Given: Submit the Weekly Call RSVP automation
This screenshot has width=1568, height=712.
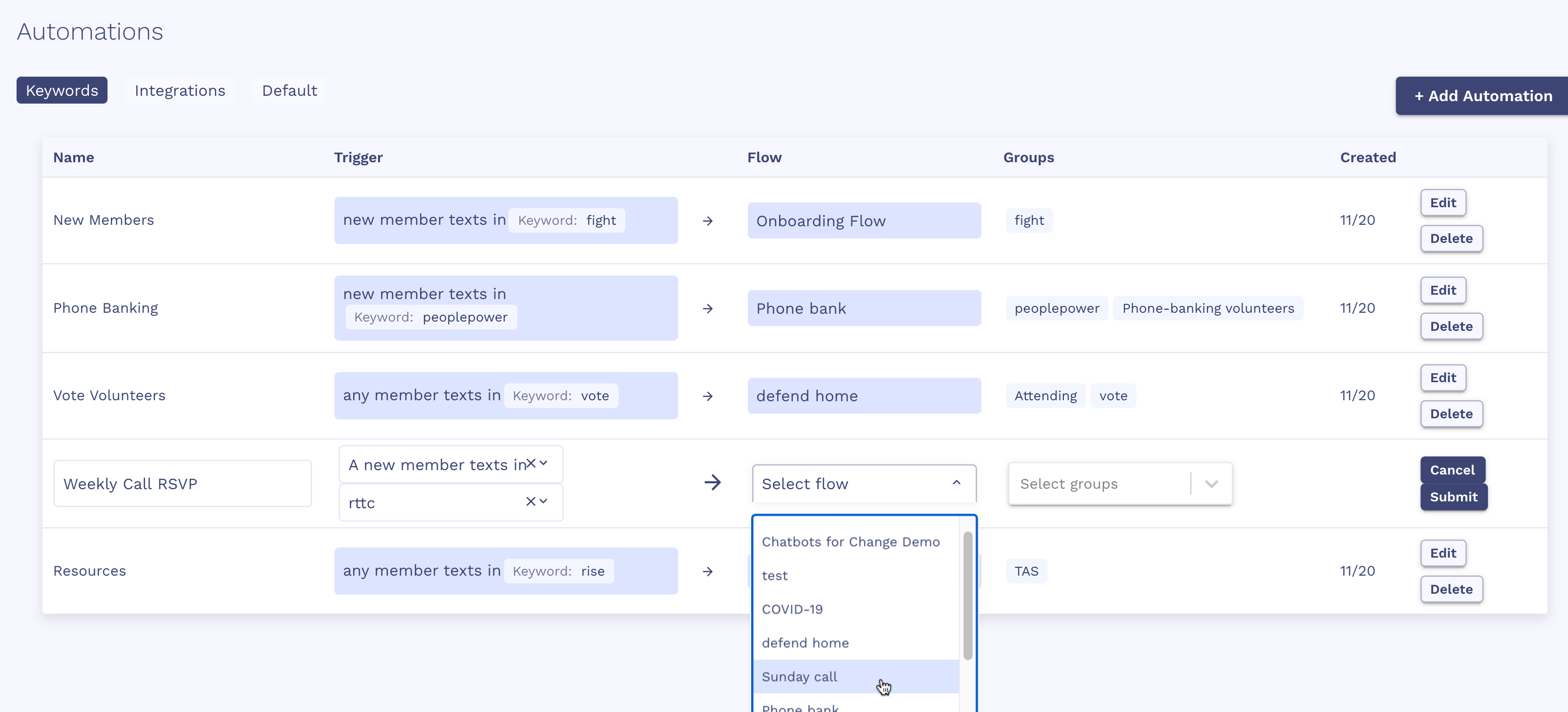Looking at the screenshot, I should tap(1454, 497).
